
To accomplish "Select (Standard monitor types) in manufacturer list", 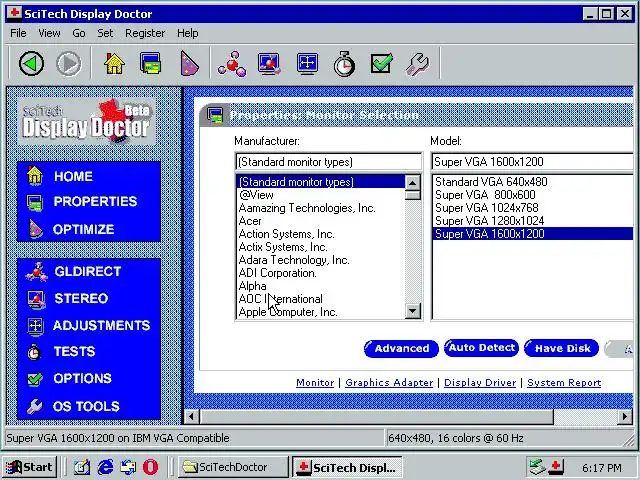I will coord(321,182).
